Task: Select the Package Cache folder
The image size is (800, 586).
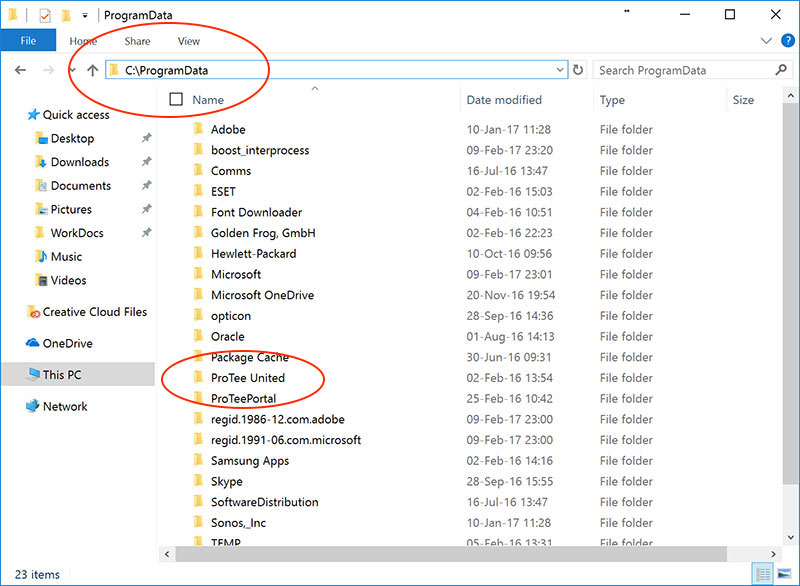Action: coord(249,357)
